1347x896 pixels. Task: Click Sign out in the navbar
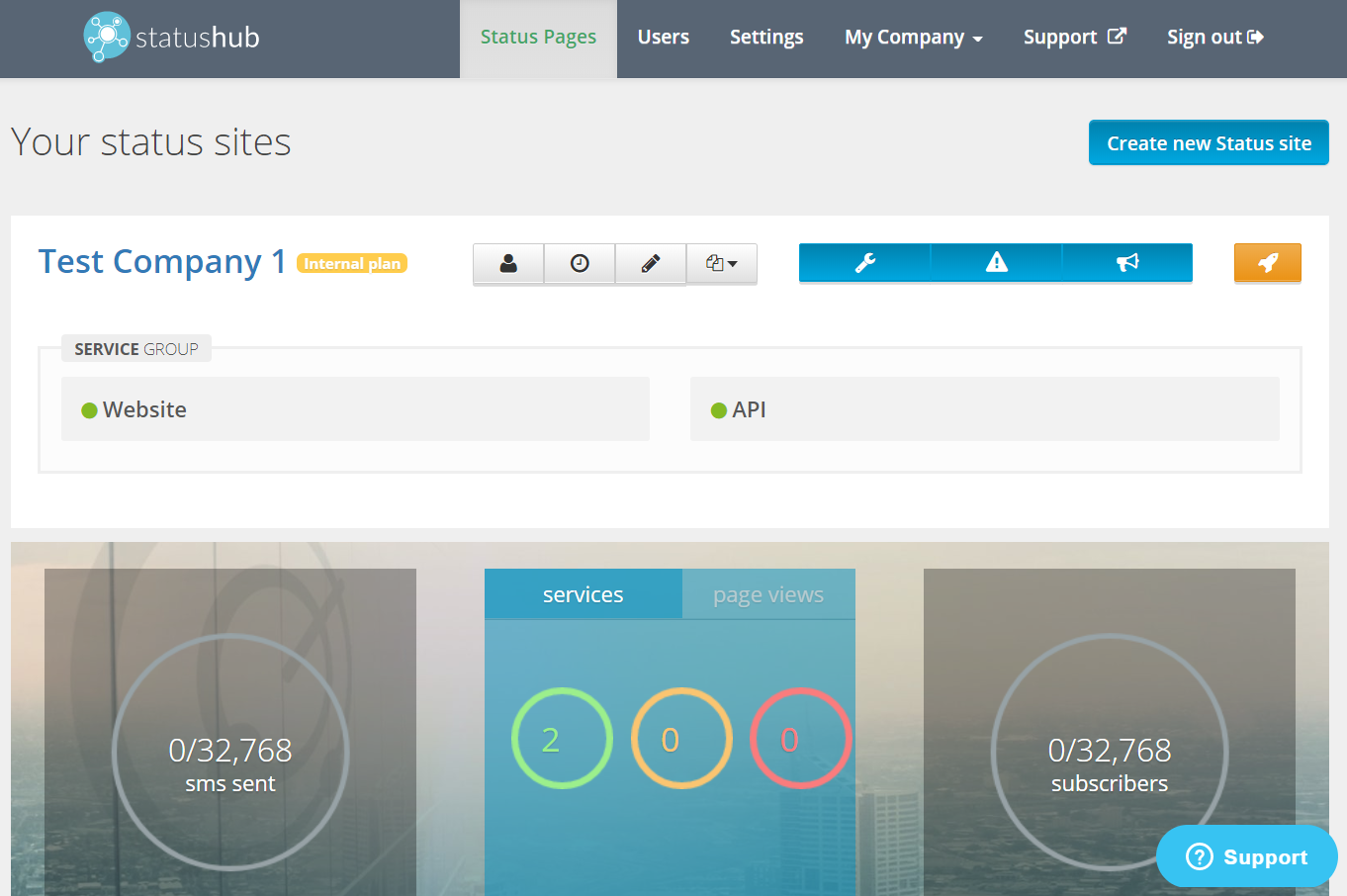tap(1215, 38)
